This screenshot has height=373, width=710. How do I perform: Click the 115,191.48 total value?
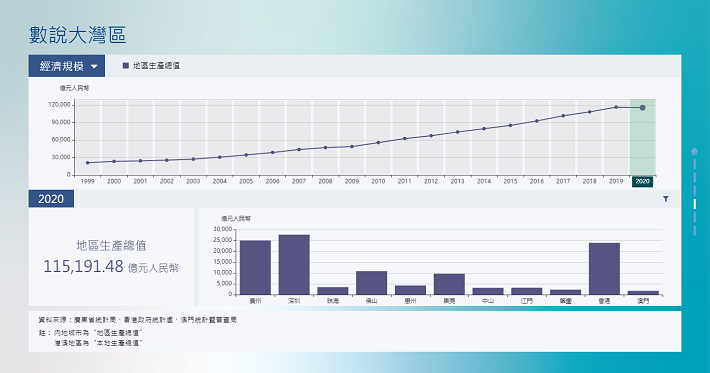(83, 266)
